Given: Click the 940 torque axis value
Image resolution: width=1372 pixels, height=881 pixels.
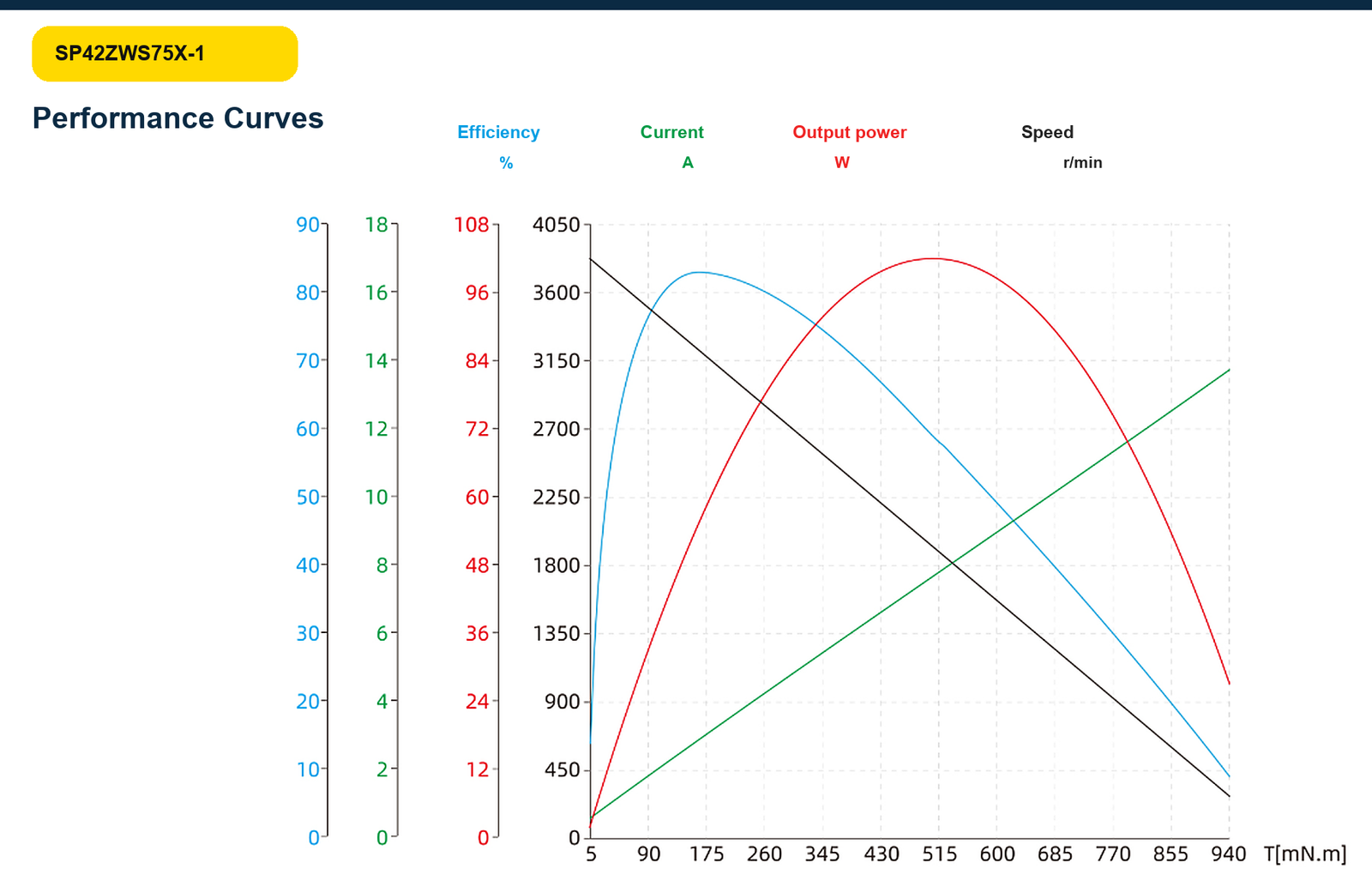Looking at the screenshot, I should click(x=1229, y=854).
